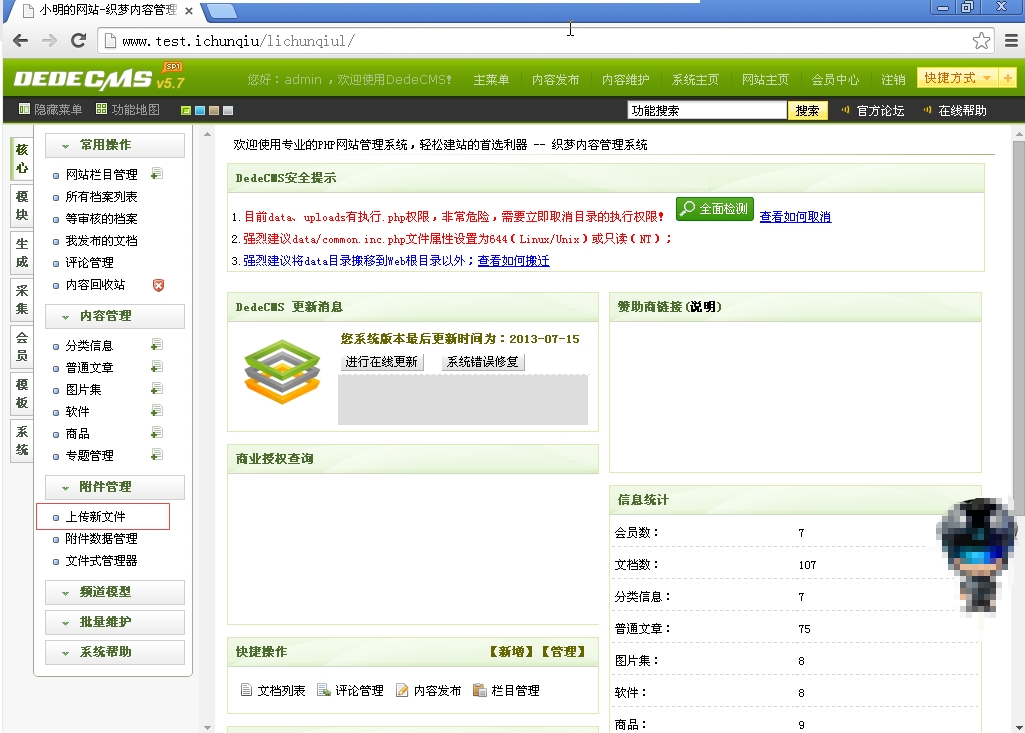Open the 功能地图 toolbar item
This screenshot has height=733, width=1025.
(x=127, y=110)
